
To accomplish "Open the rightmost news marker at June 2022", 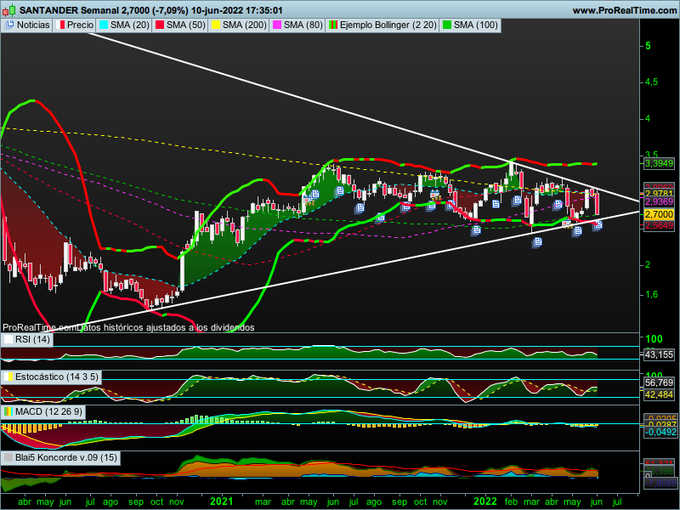I will point(598,225).
